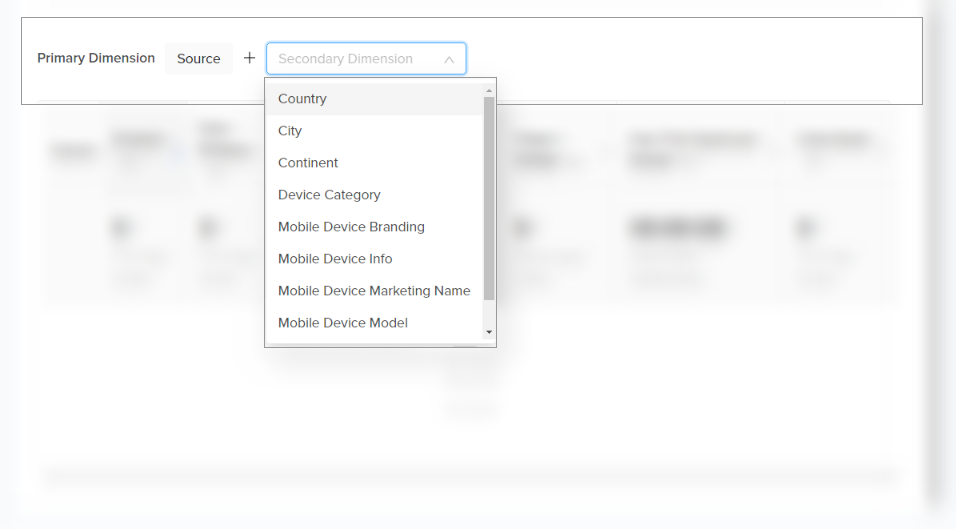Select Country from the dimension list
The height and width of the screenshot is (529, 956).
[x=302, y=99]
